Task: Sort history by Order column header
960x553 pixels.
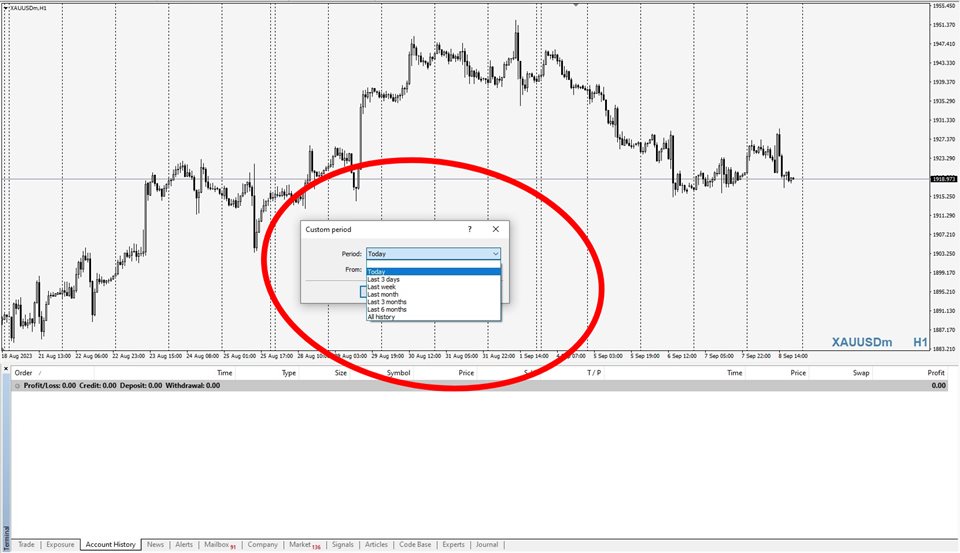Action: pos(23,372)
